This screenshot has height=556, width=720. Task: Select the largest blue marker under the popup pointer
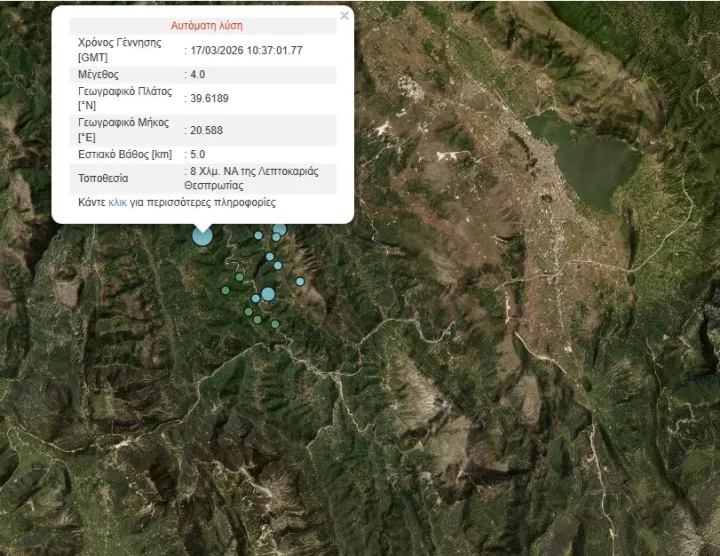point(202,236)
